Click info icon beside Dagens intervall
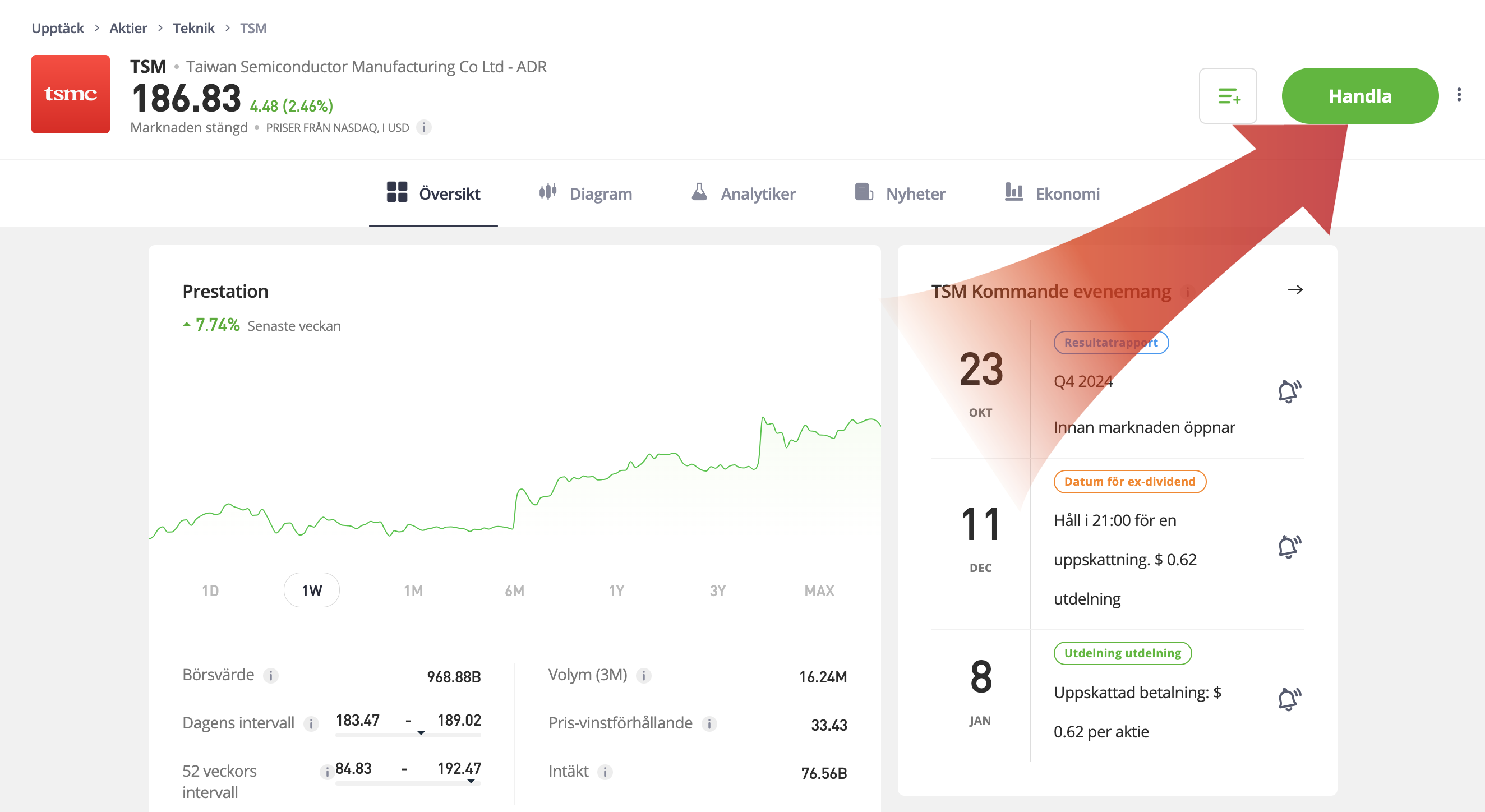 [311, 724]
